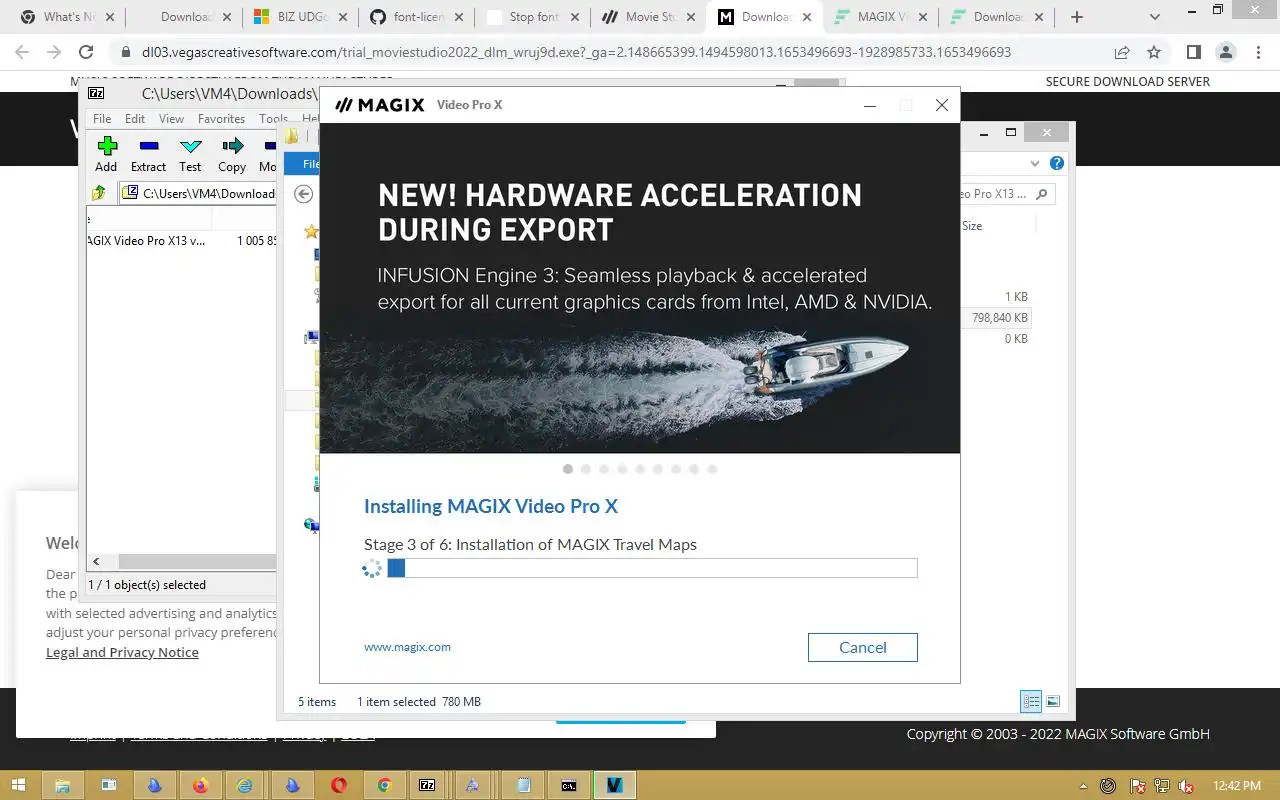The image size is (1280, 800).
Task: Click the volume tray icon
Action: point(1187,786)
